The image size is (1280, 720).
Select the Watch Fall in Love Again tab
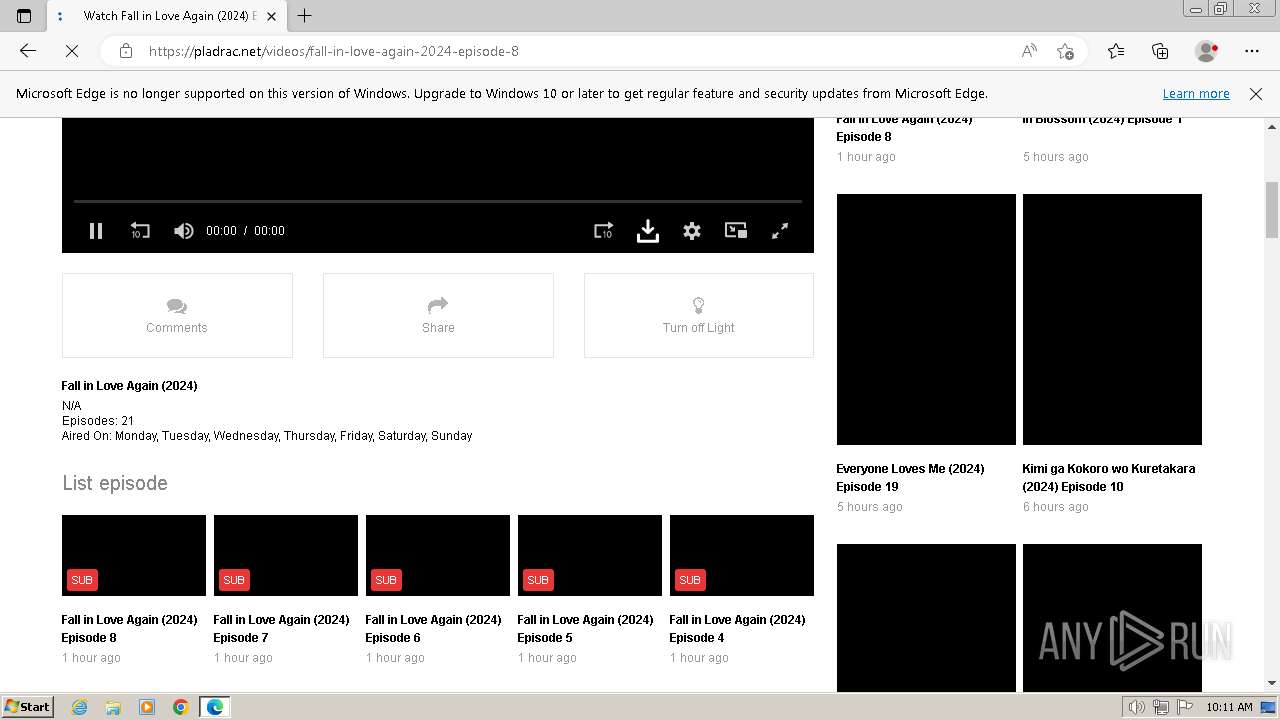coord(166,16)
